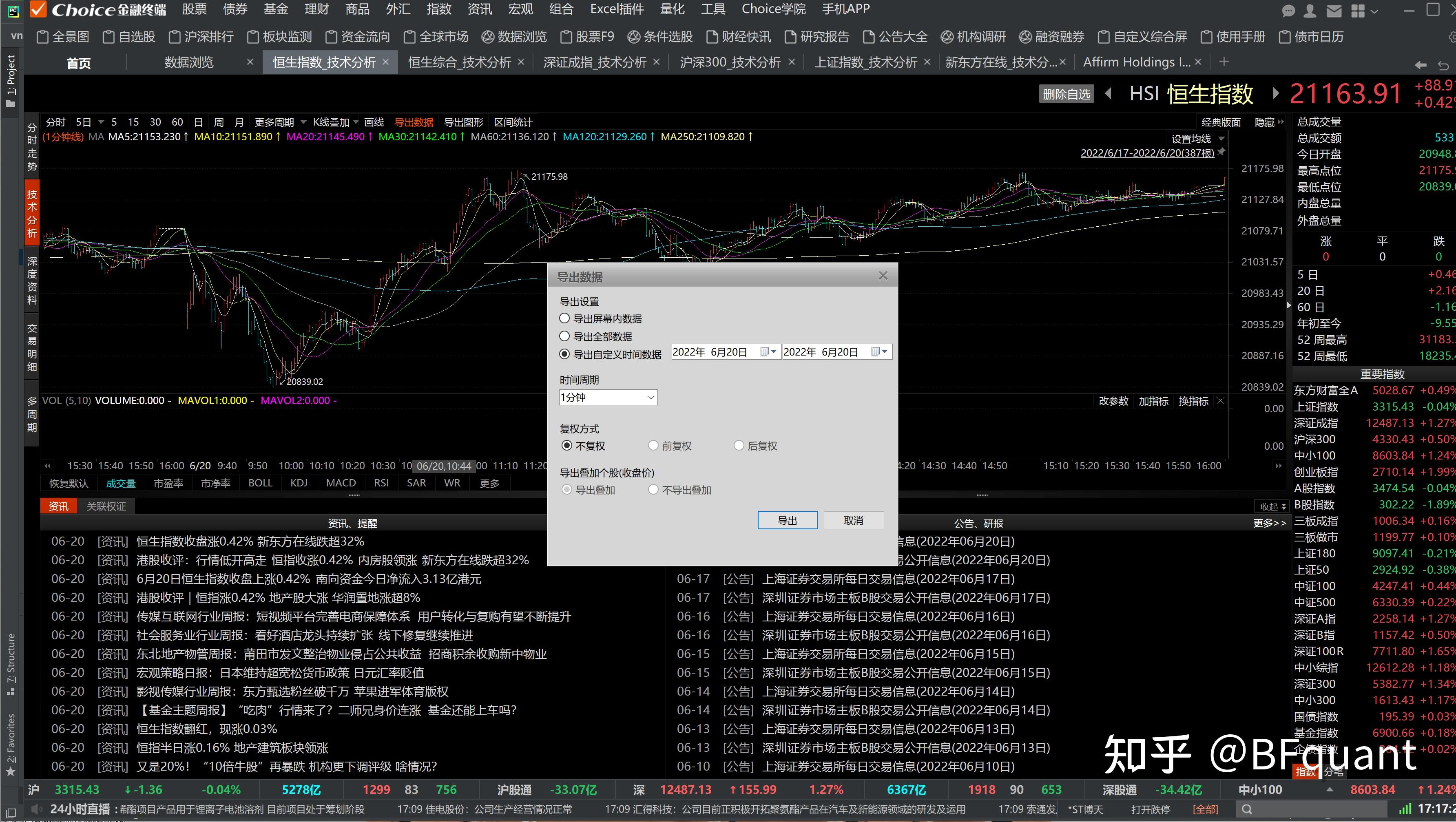Open news '恒生指数翻红，现涨0.03%'
1456x822 pixels.
(207, 729)
